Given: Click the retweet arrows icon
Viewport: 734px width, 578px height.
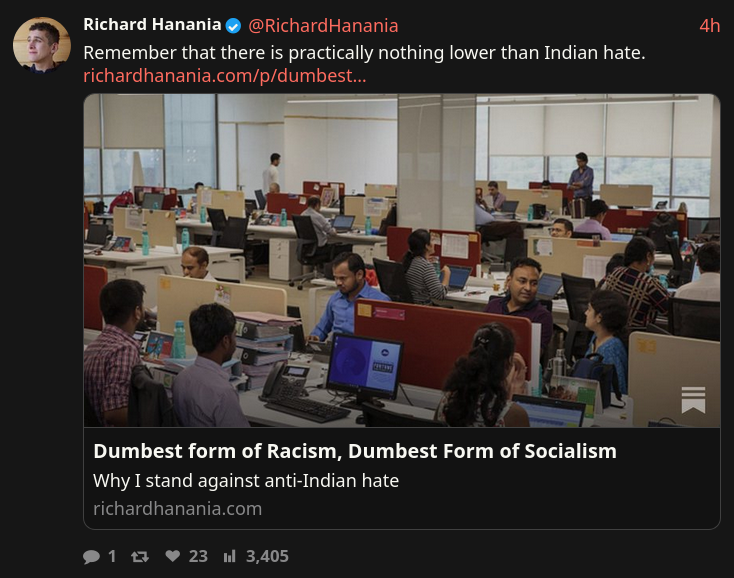Looking at the screenshot, I should [x=139, y=556].
